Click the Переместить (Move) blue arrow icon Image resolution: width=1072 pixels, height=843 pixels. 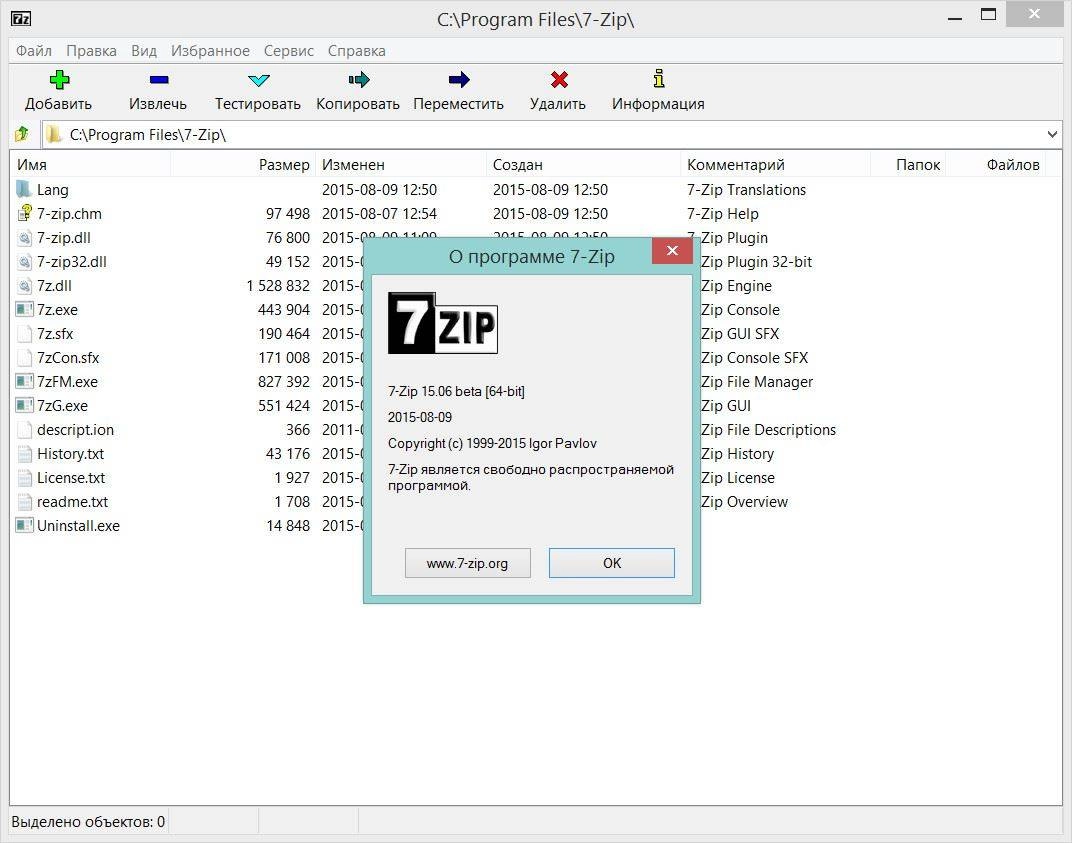pos(459,80)
